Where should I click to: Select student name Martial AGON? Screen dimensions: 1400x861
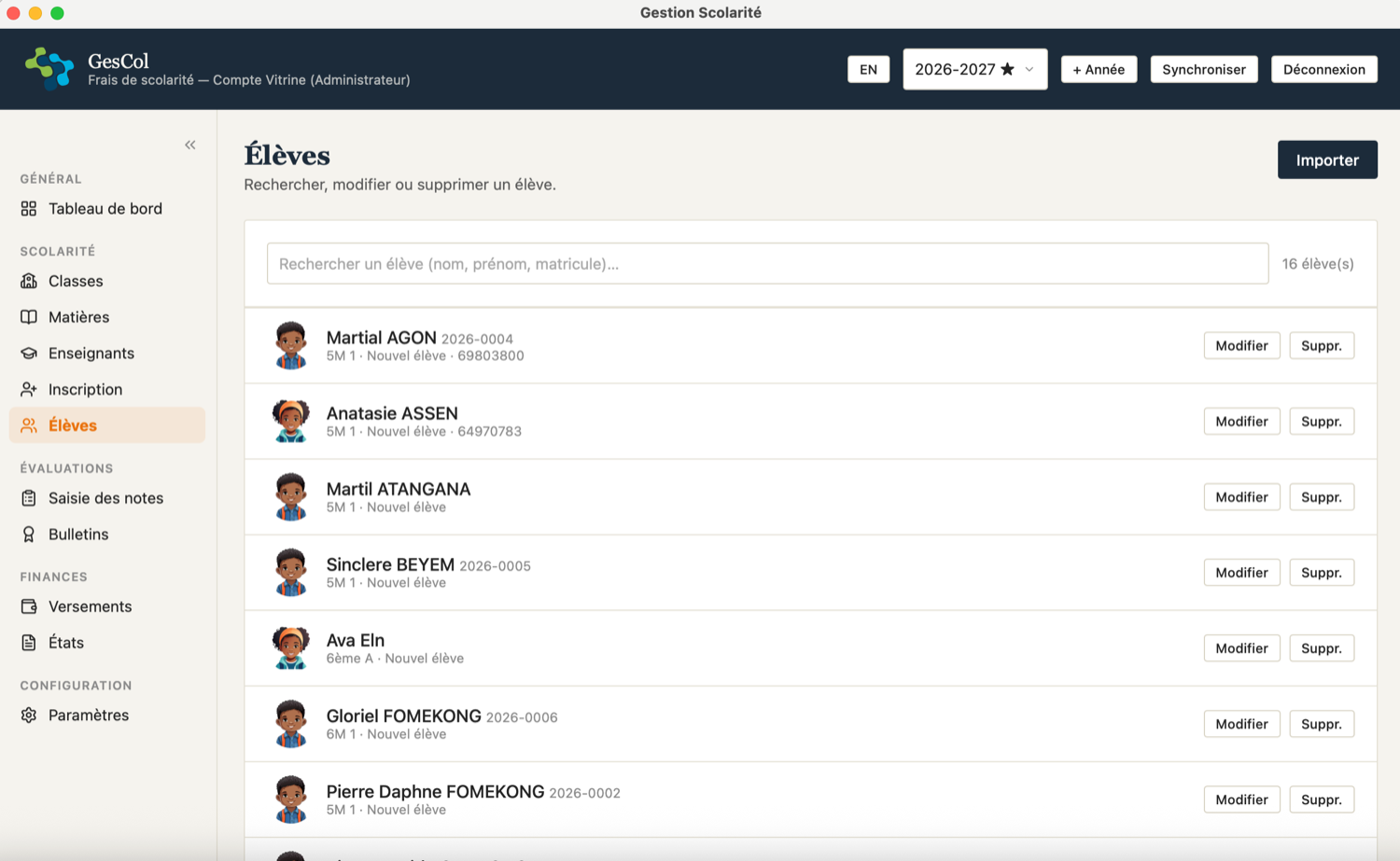381,338
